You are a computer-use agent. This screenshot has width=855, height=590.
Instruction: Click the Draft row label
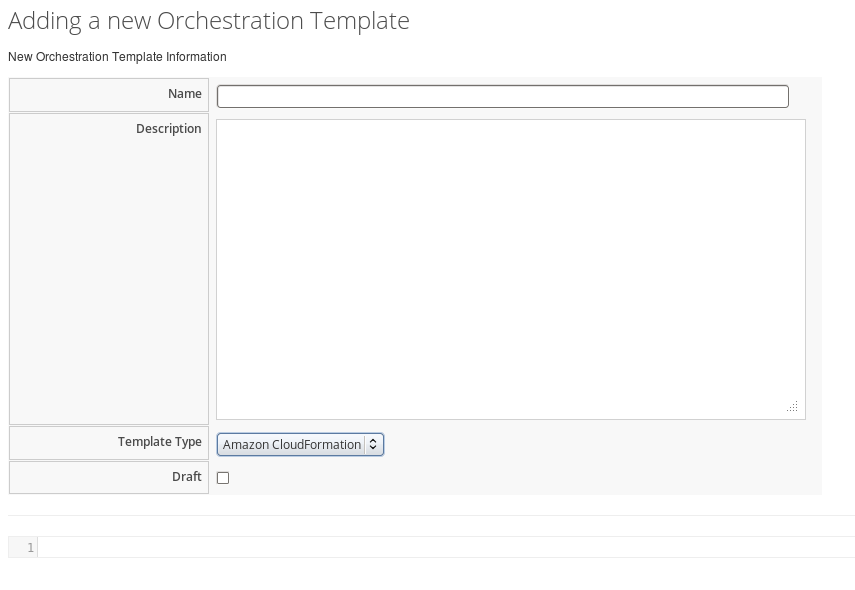(x=186, y=476)
